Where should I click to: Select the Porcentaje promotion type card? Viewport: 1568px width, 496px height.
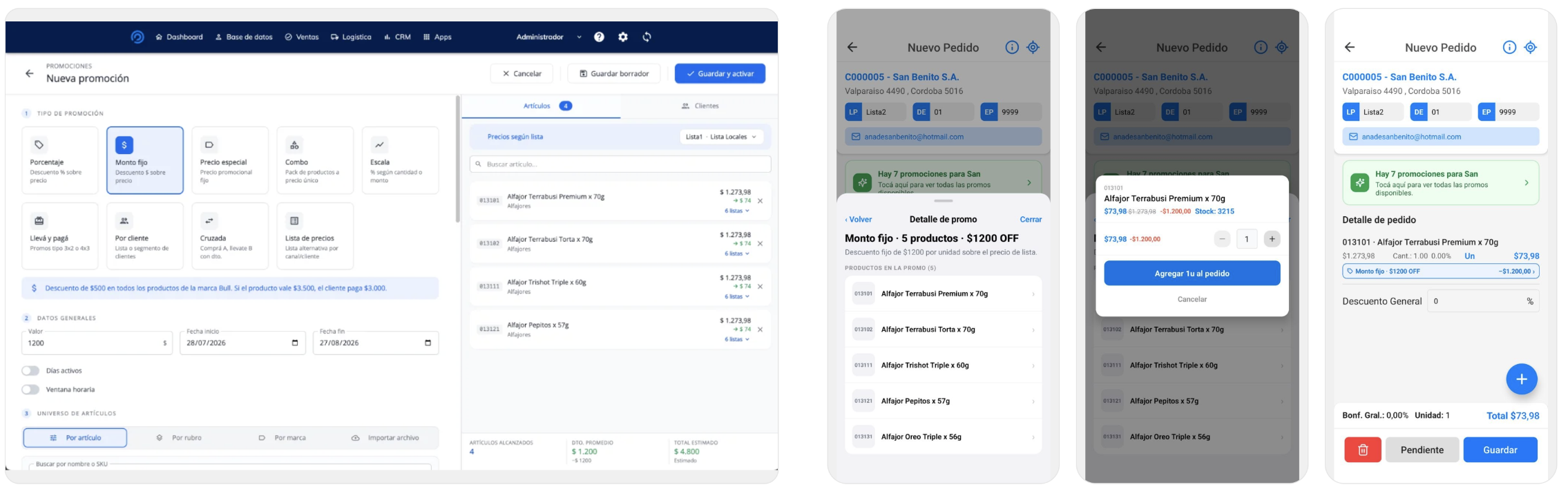[x=59, y=160]
